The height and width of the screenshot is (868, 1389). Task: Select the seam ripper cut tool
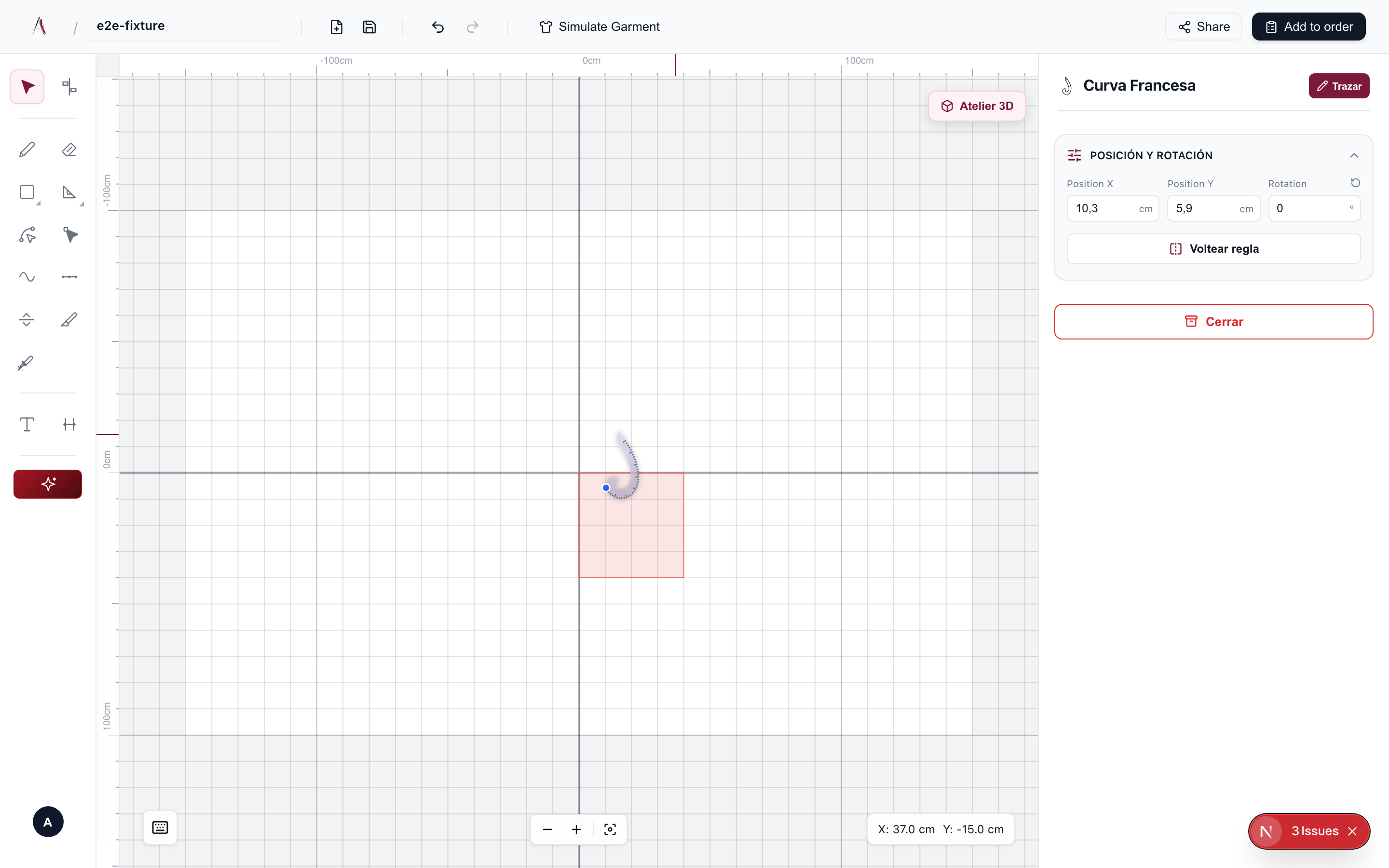[x=27, y=363]
